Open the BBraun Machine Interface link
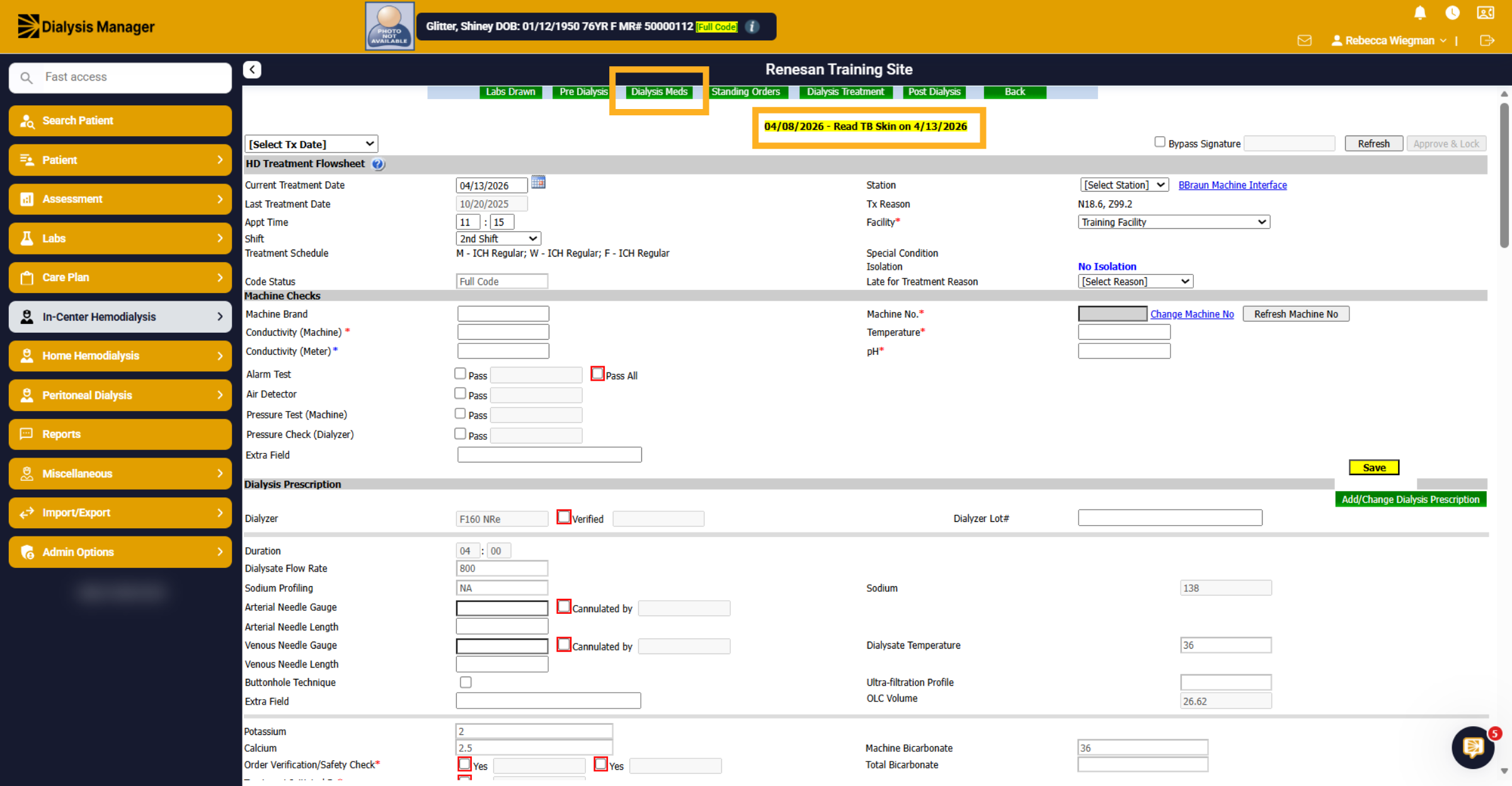1512x786 pixels. [1232, 185]
